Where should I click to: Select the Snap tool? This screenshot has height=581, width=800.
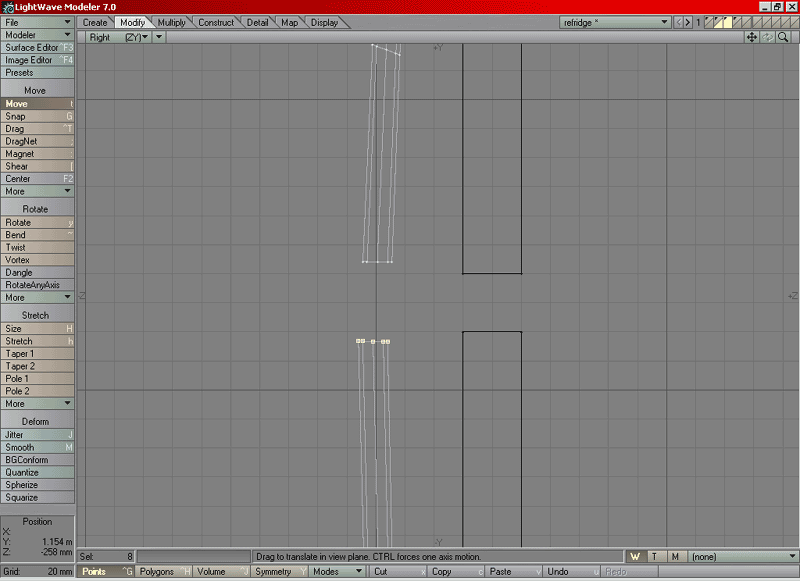tap(37, 116)
